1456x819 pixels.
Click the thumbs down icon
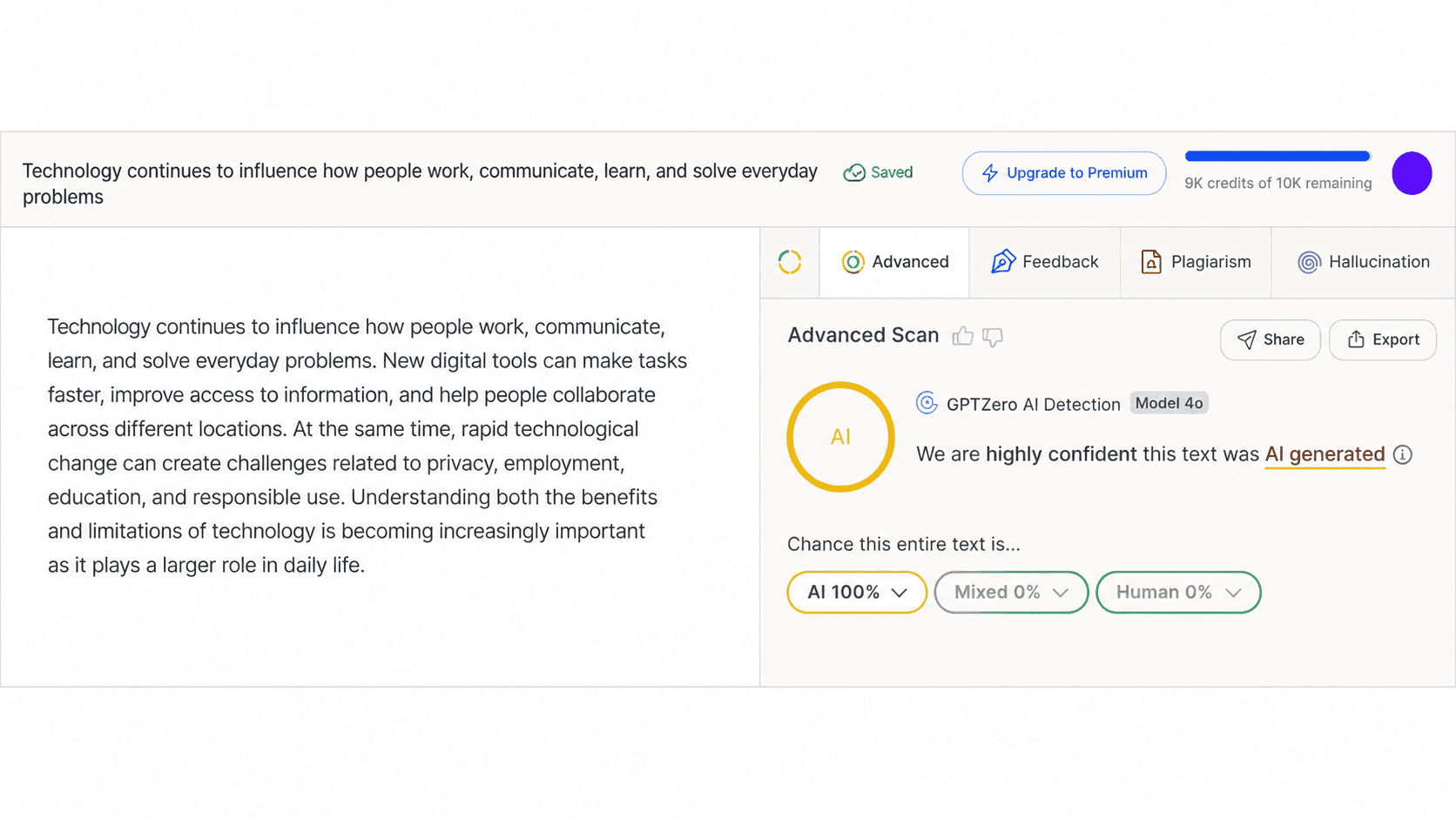coord(993,337)
